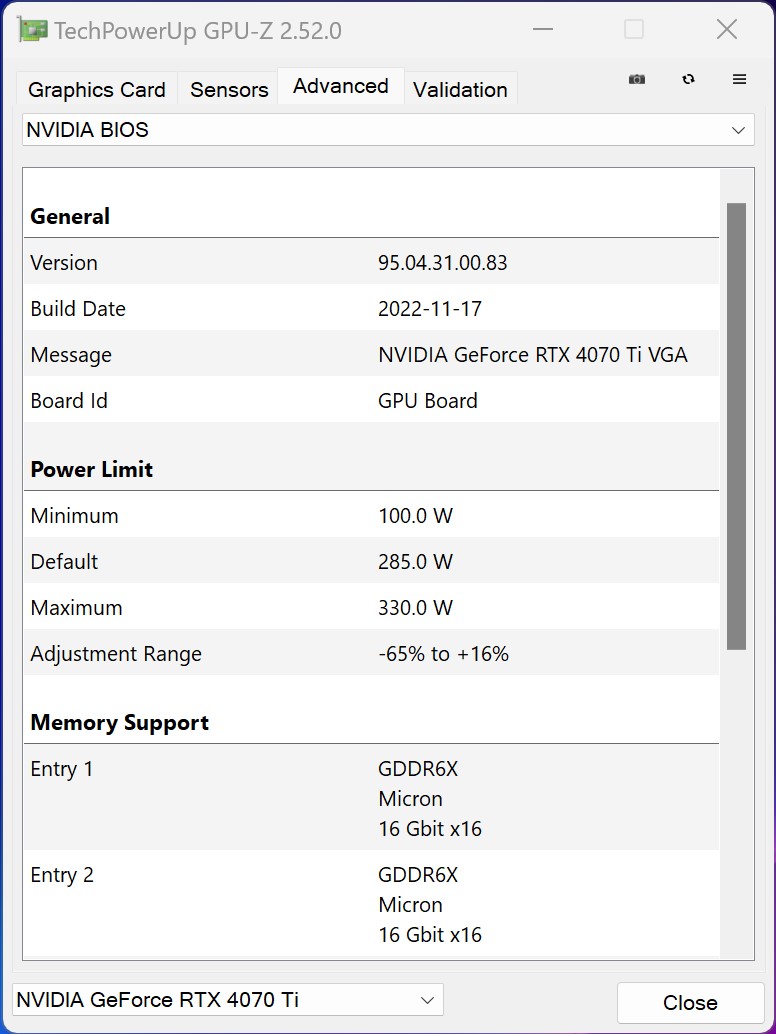Open the Sensors tab
Image resolution: width=776 pixels, height=1034 pixels.
tap(229, 90)
